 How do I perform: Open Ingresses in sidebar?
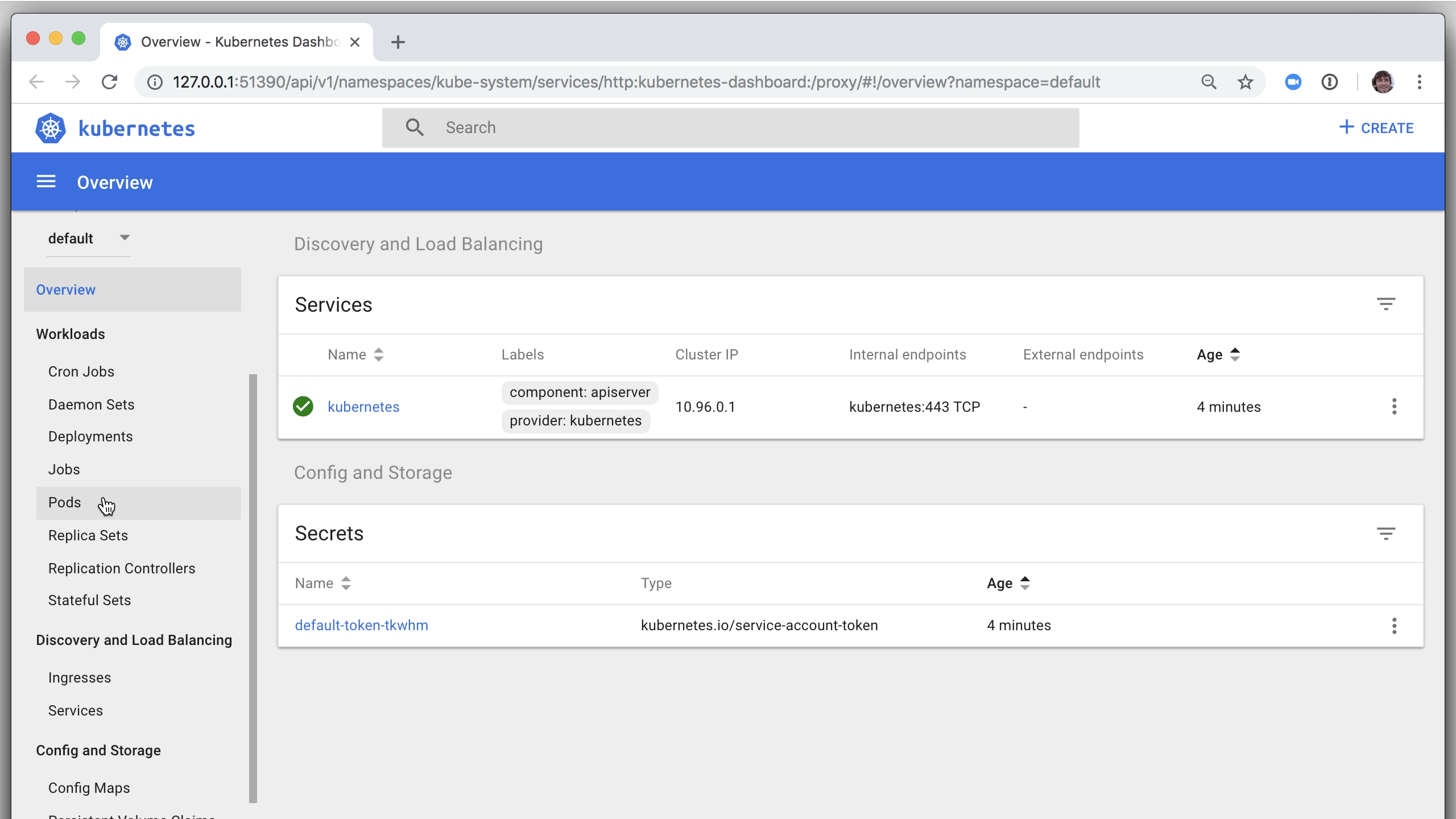80,677
